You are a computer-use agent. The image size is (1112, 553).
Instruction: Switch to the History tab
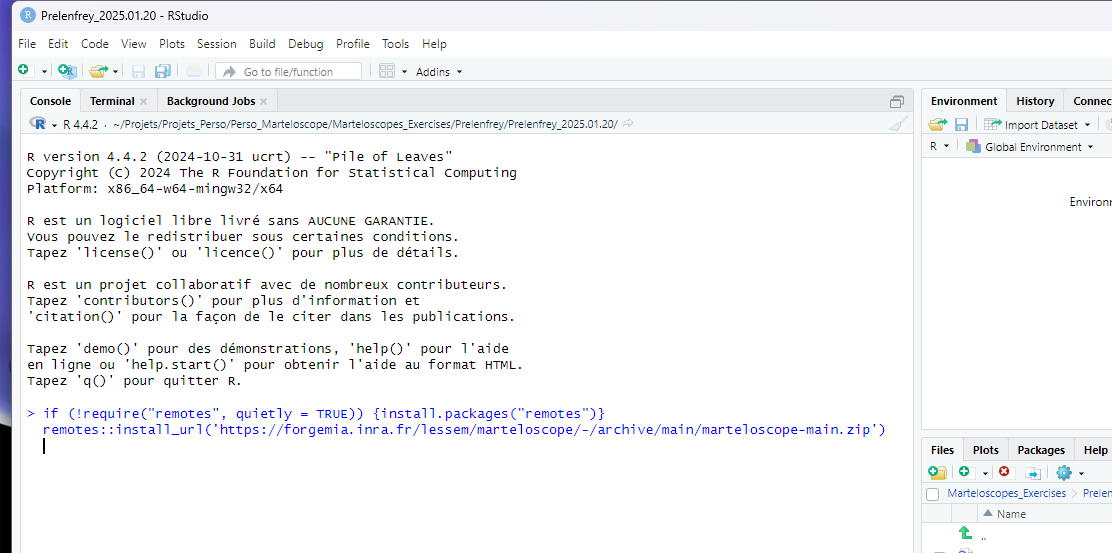[1035, 101]
